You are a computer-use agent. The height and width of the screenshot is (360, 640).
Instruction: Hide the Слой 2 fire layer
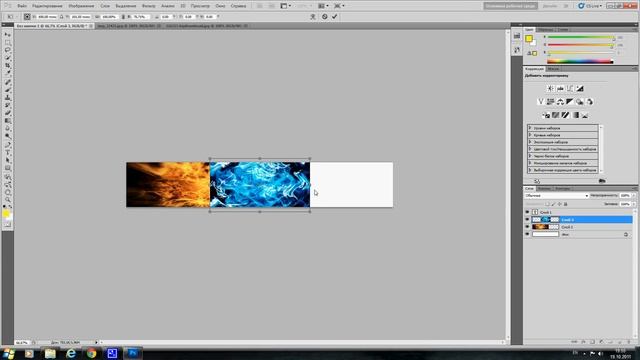tap(527, 227)
